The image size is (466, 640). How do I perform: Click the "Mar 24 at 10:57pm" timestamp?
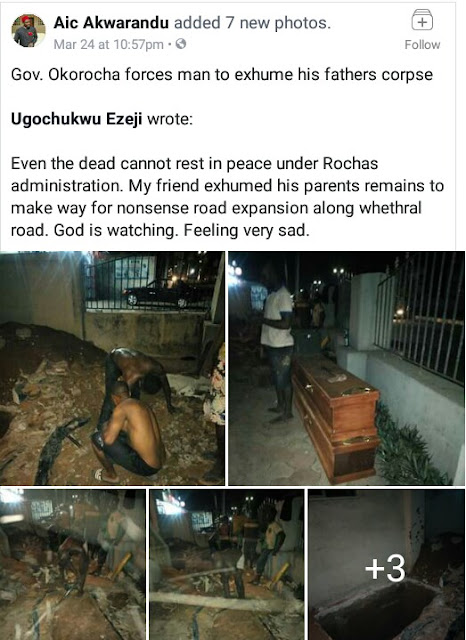coord(109,44)
